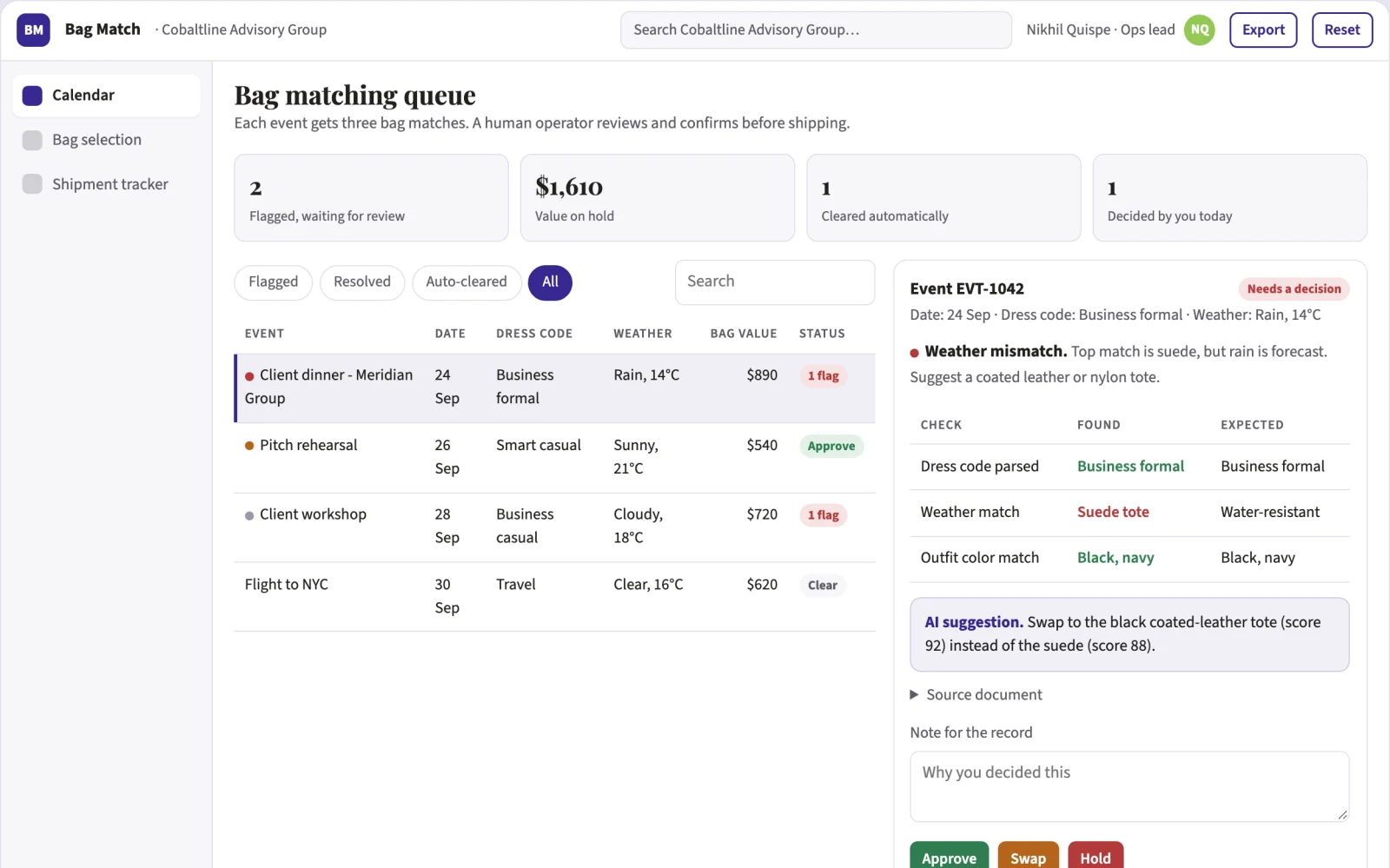Expand the Source document disclosure triangle
The image size is (1390, 868).
pyautogui.click(x=914, y=694)
